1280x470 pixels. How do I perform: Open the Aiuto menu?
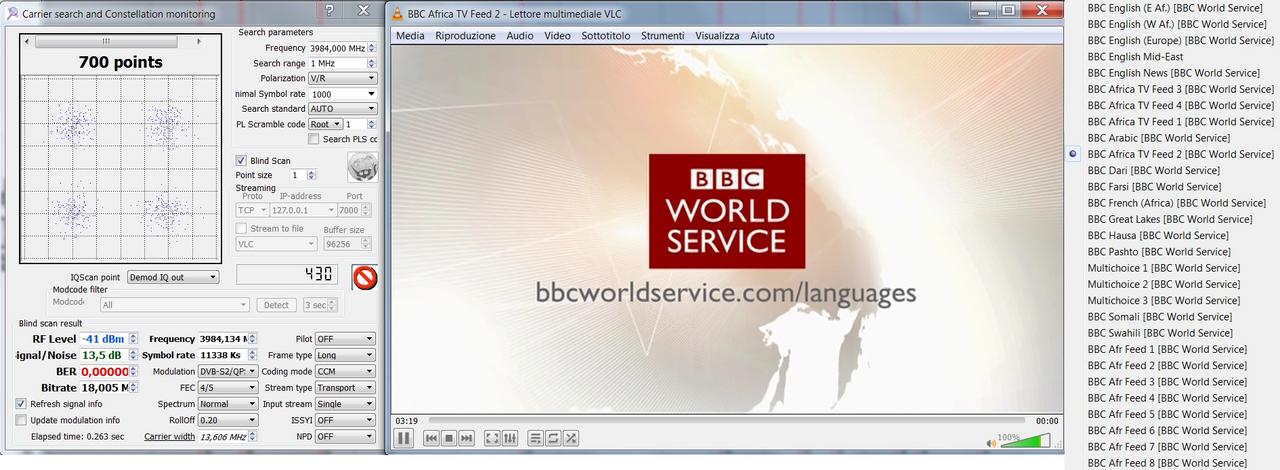[x=762, y=36]
